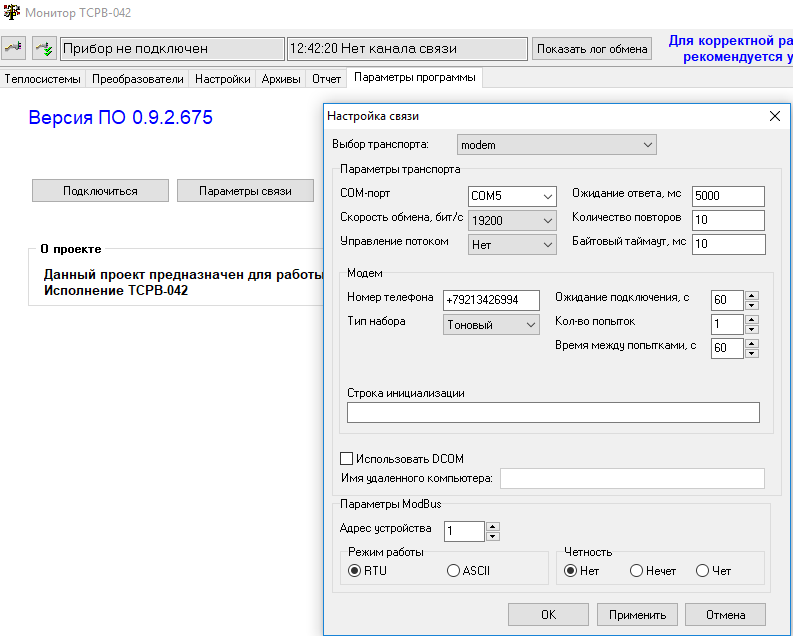Open the Тип набора dropdown
Image resolution: width=793 pixels, height=636 pixels.
click(x=491, y=325)
